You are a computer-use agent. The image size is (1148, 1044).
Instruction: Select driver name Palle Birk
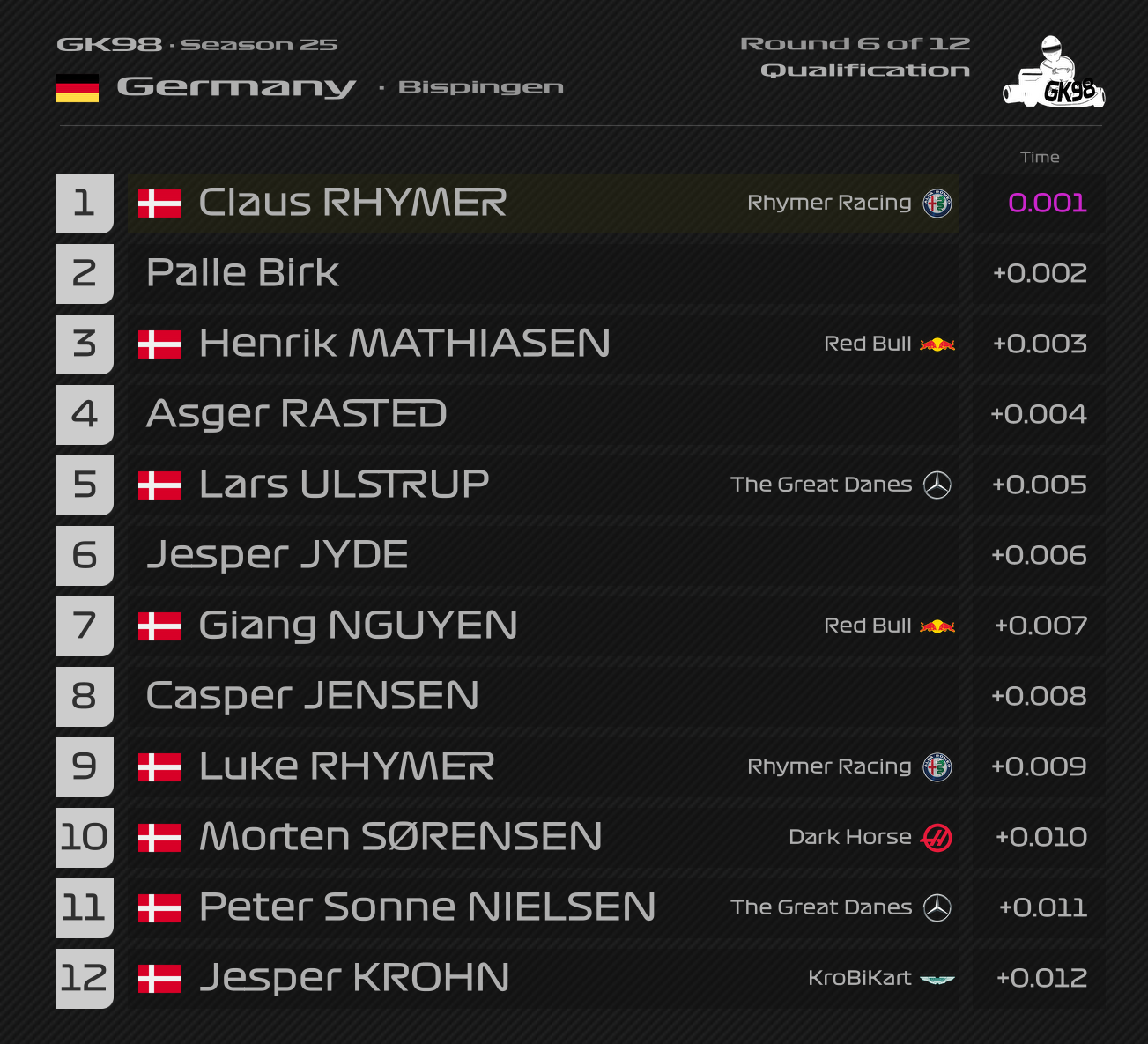242,273
